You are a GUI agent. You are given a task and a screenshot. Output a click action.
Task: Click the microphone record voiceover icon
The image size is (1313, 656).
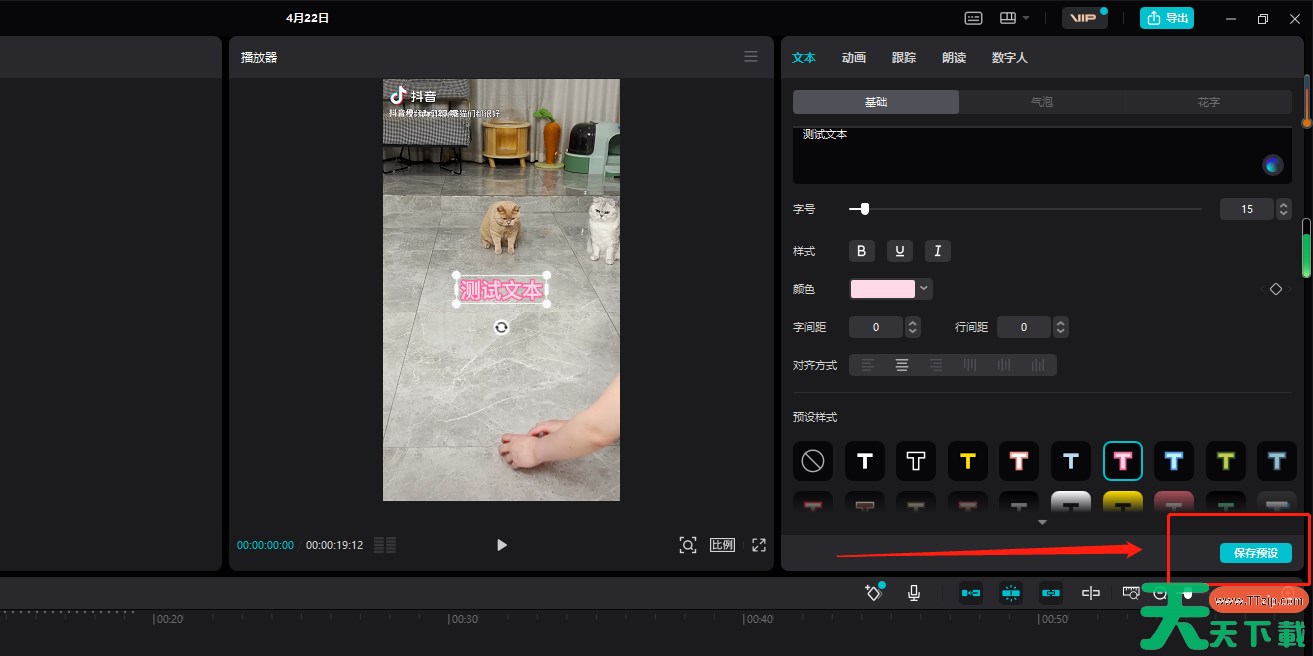tap(913, 593)
